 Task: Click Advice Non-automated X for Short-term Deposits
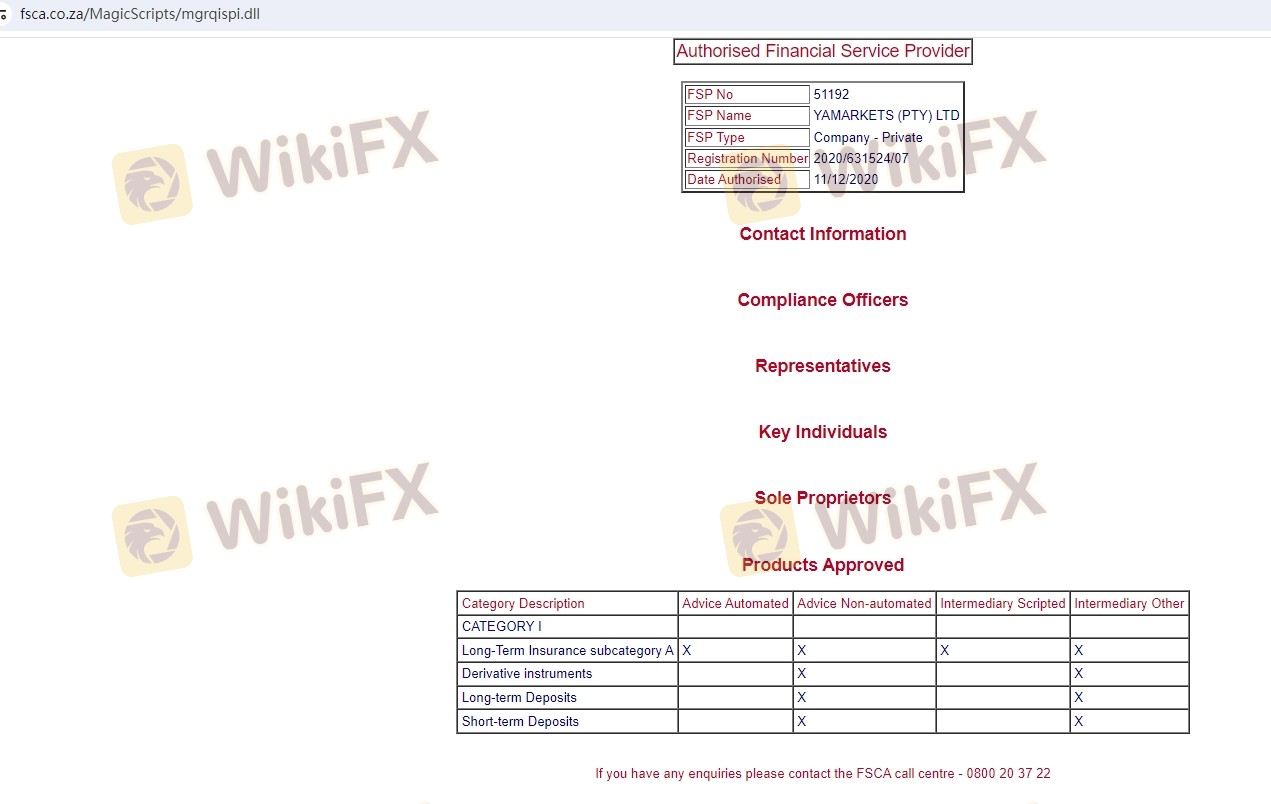point(802,721)
